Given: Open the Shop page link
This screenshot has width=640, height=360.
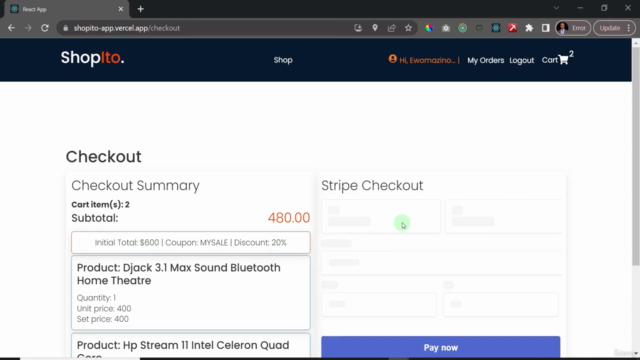Looking at the screenshot, I should 283,60.
